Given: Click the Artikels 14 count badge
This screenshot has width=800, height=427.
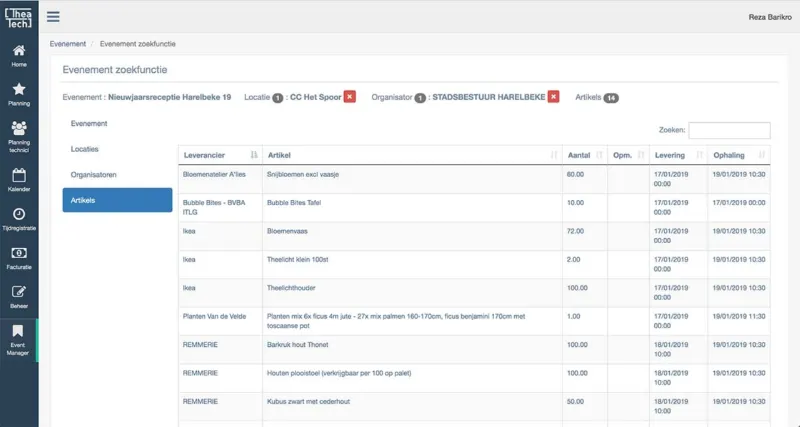Looking at the screenshot, I should 611,98.
